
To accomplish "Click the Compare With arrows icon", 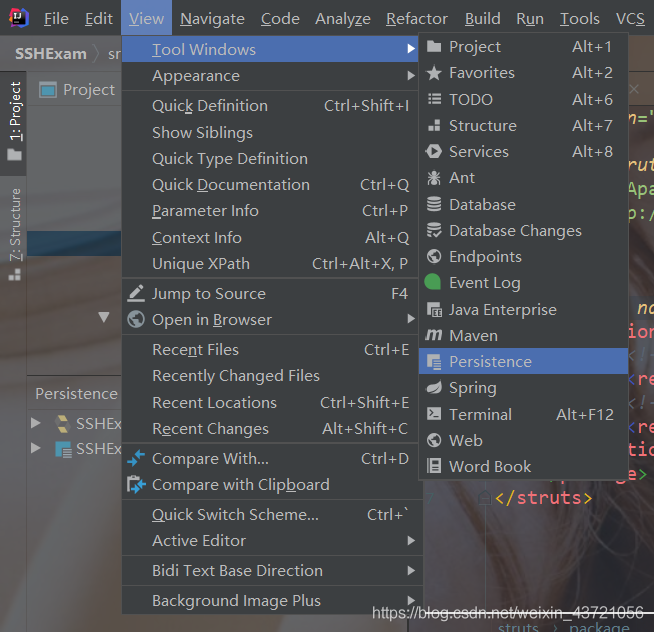I will pyautogui.click(x=136, y=458).
